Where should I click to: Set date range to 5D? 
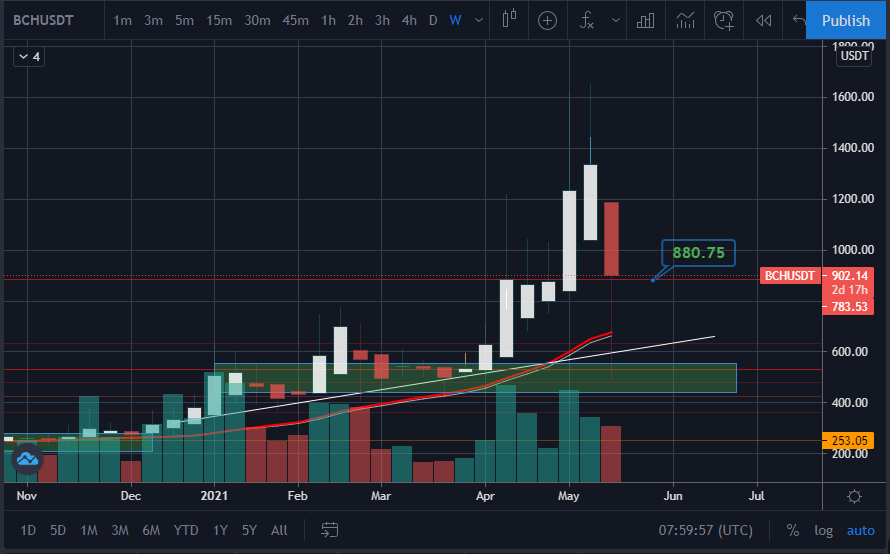coord(58,531)
